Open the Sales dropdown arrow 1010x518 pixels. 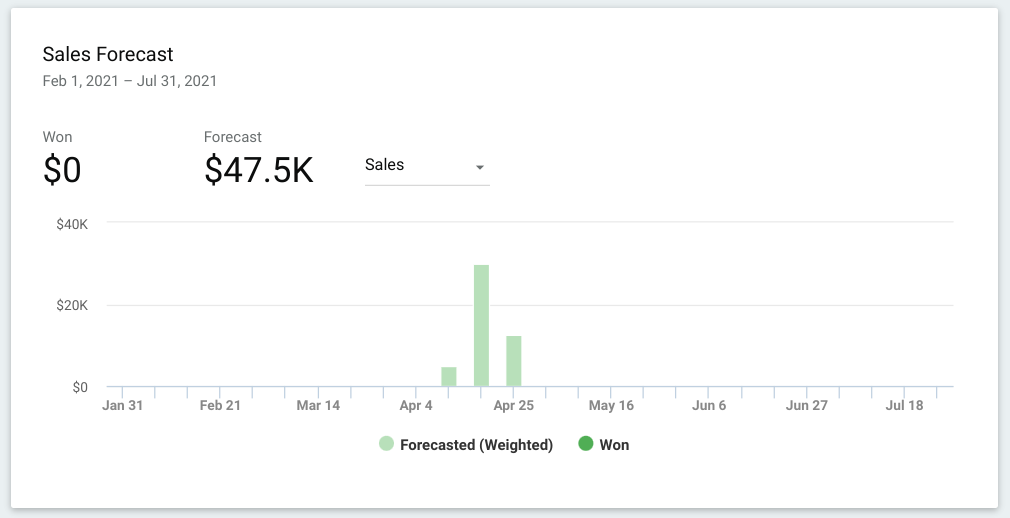point(480,167)
